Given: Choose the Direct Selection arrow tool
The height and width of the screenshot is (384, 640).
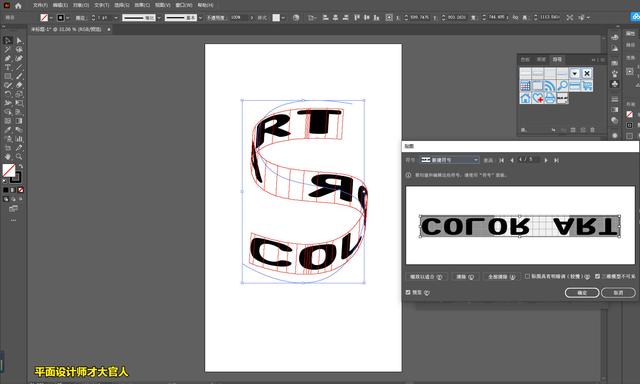Looking at the screenshot, I should tap(19, 40).
